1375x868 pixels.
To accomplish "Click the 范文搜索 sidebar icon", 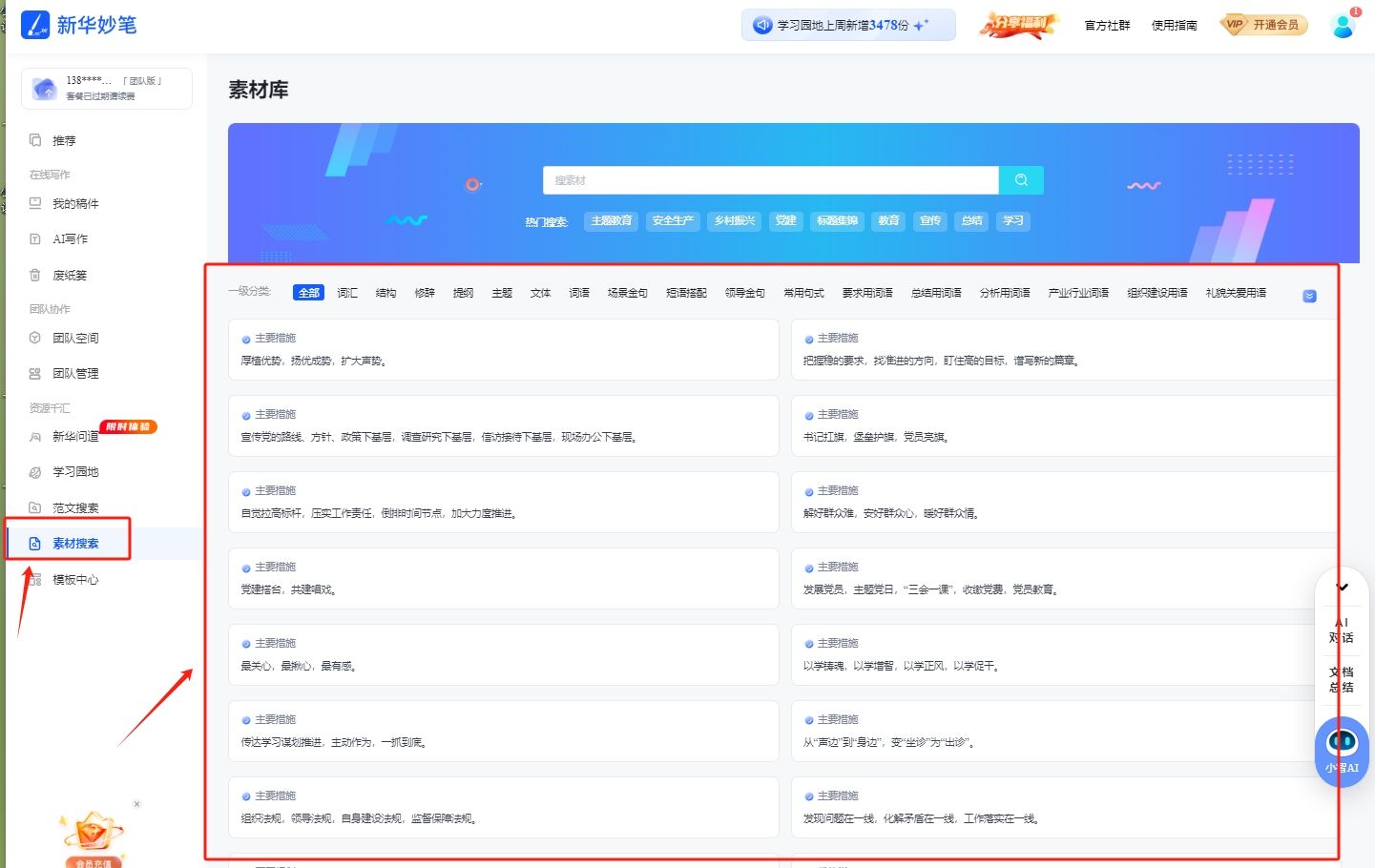I will [x=35, y=507].
